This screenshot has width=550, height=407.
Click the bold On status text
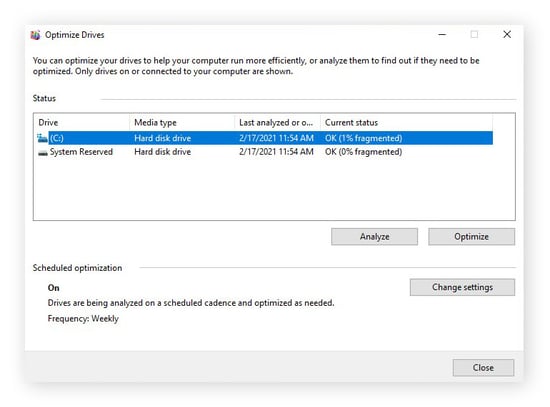(x=53, y=288)
